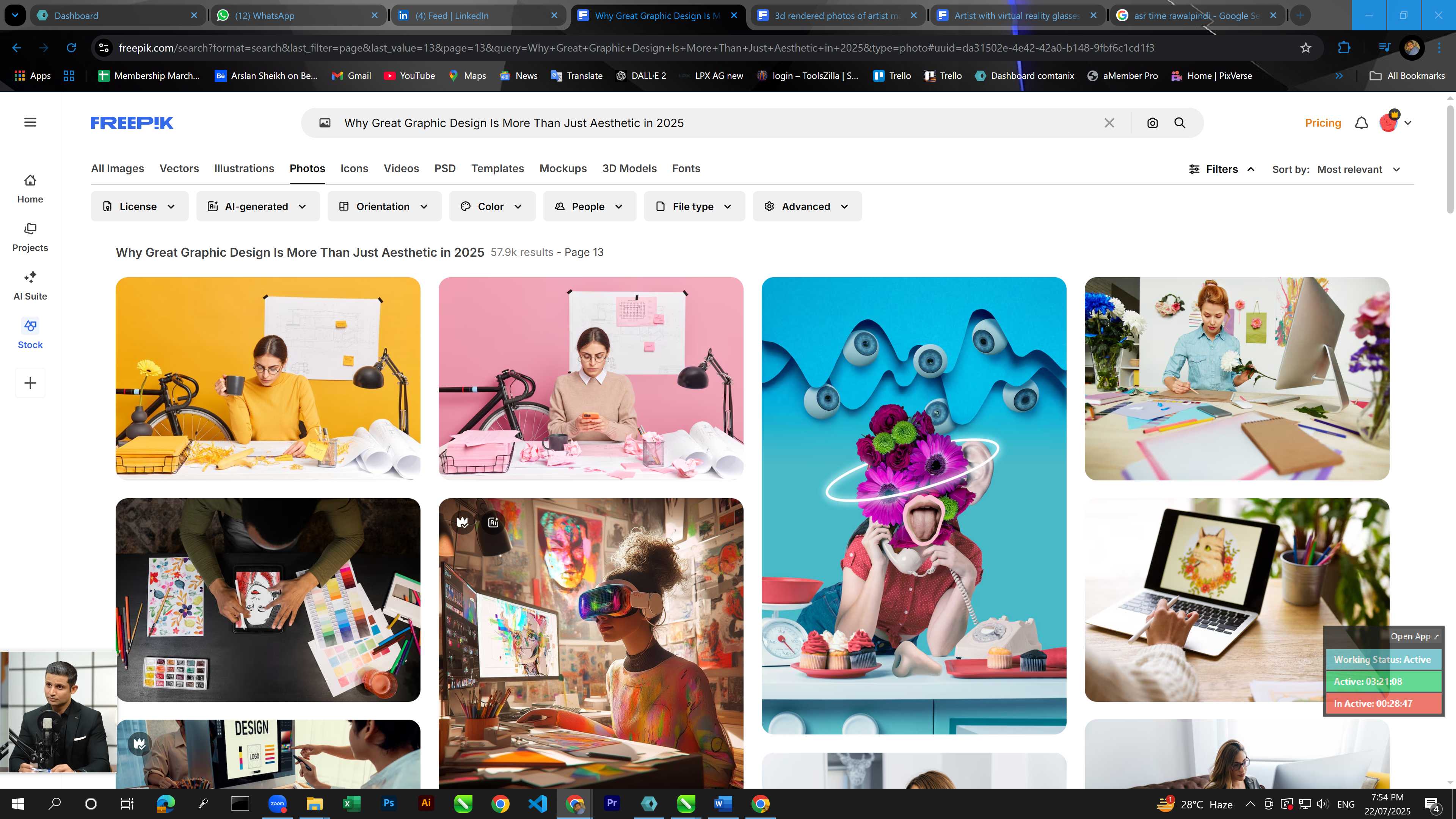
Task: Open the Freepik hamburger menu
Action: [x=30, y=122]
